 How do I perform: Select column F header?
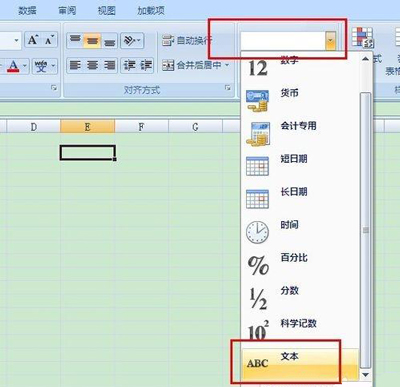(141, 127)
